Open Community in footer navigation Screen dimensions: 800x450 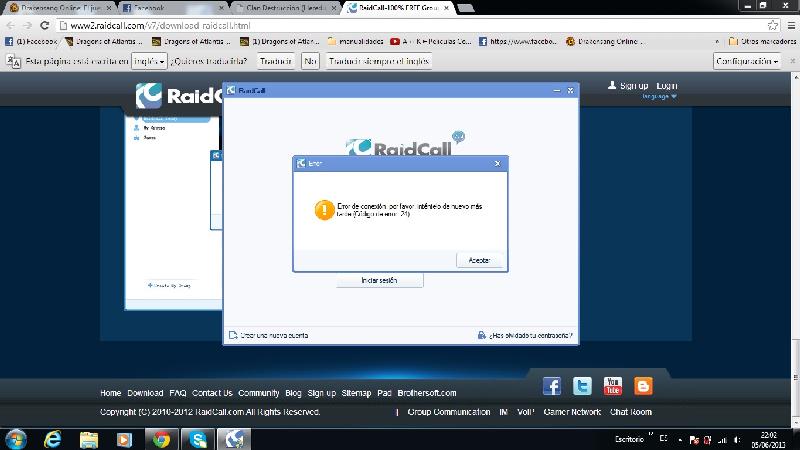(x=259, y=393)
